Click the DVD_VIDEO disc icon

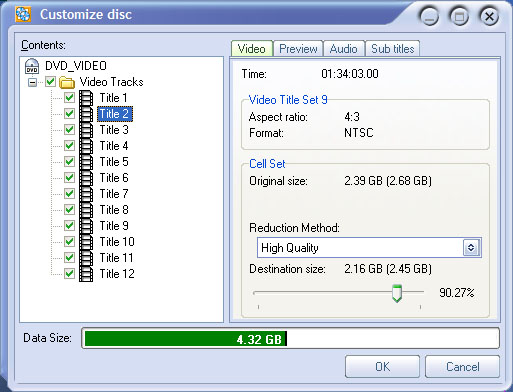coord(32,66)
